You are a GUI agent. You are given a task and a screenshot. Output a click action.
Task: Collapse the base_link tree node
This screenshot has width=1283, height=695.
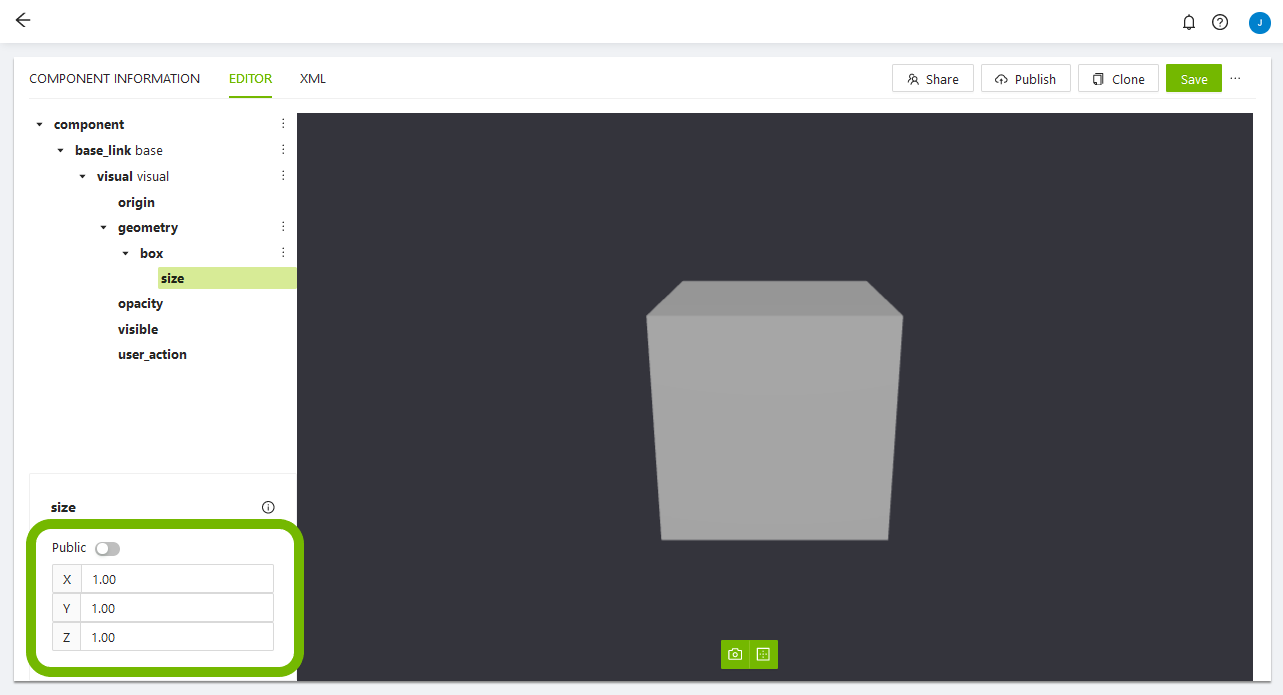click(x=61, y=151)
